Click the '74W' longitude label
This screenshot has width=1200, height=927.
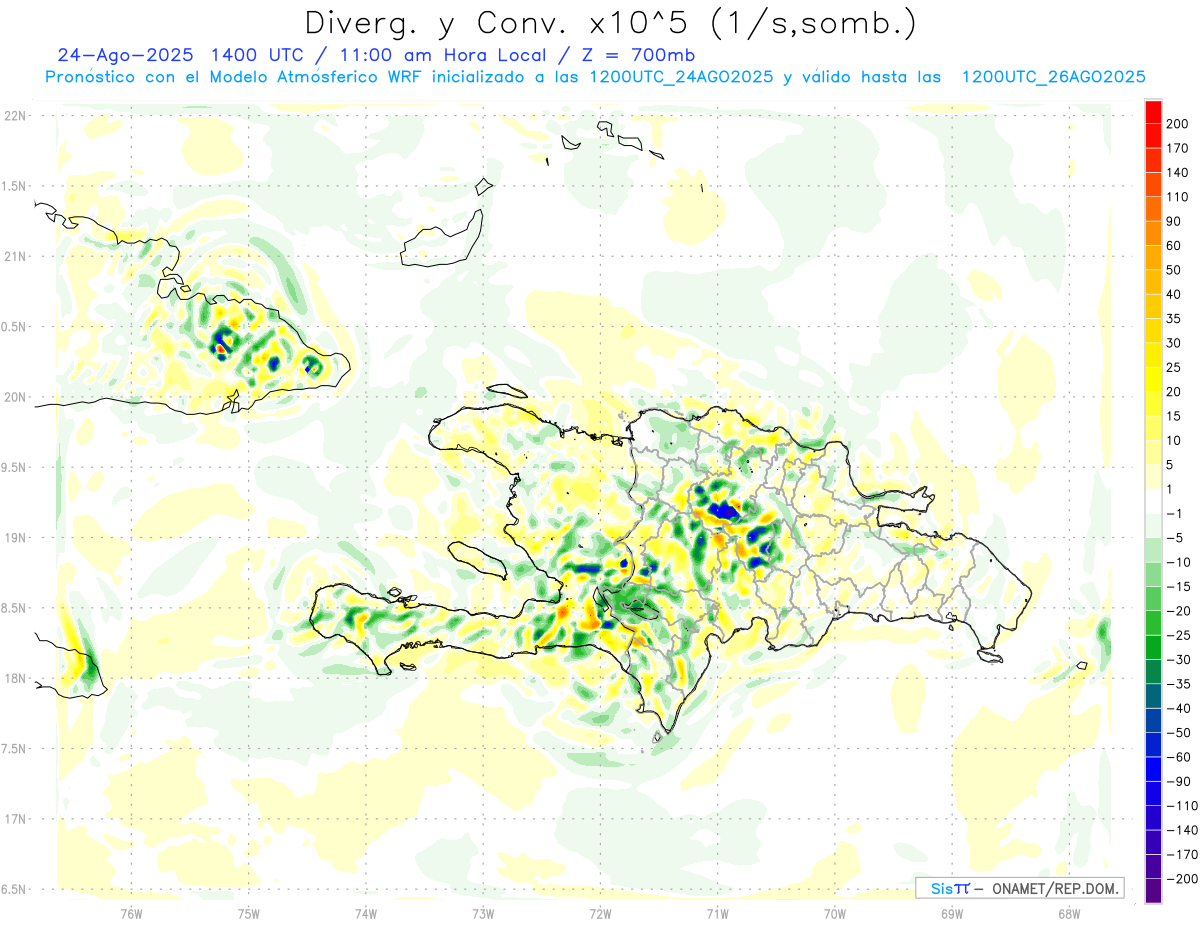tap(365, 913)
